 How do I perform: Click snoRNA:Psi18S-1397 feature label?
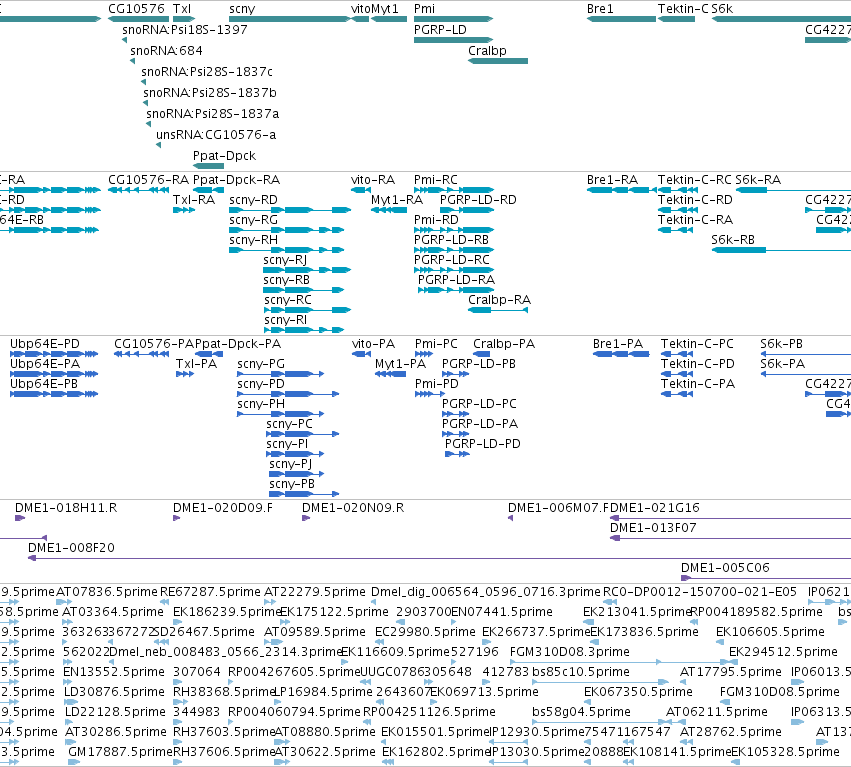[x=185, y=29]
